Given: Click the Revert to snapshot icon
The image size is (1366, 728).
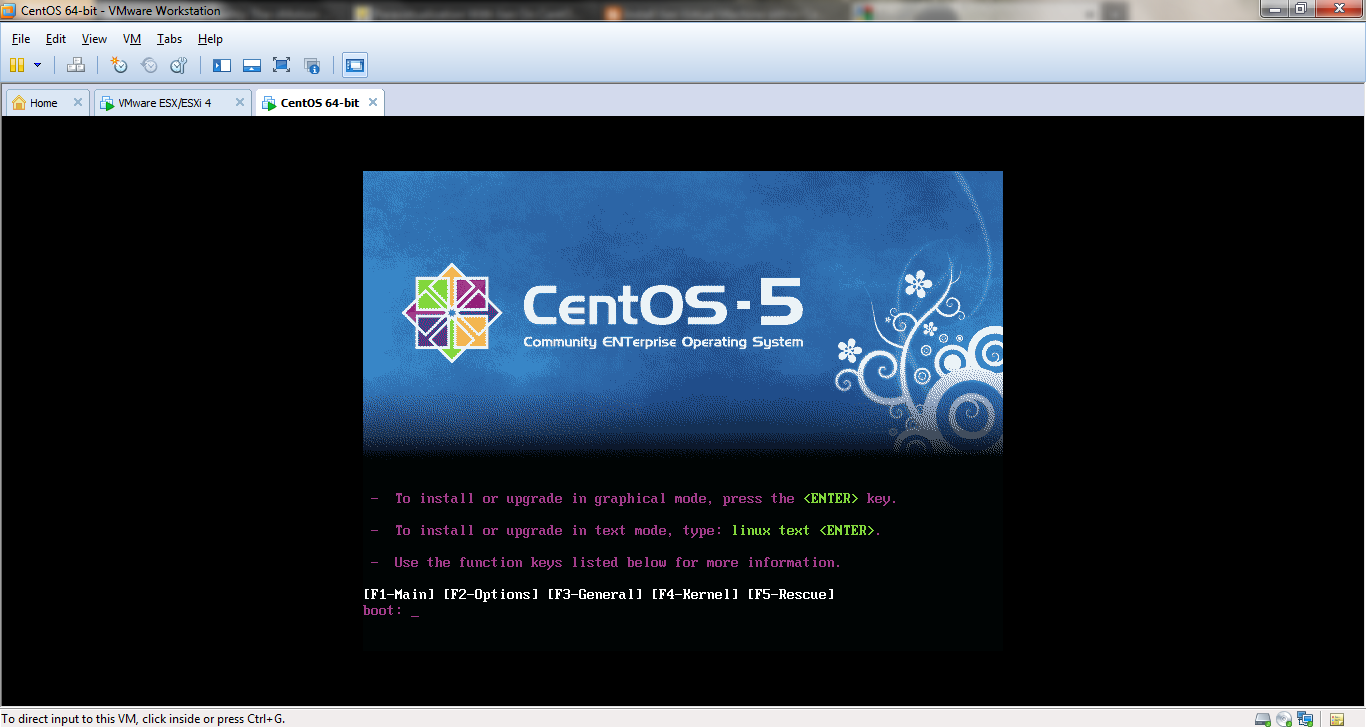Looking at the screenshot, I should [149, 65].
